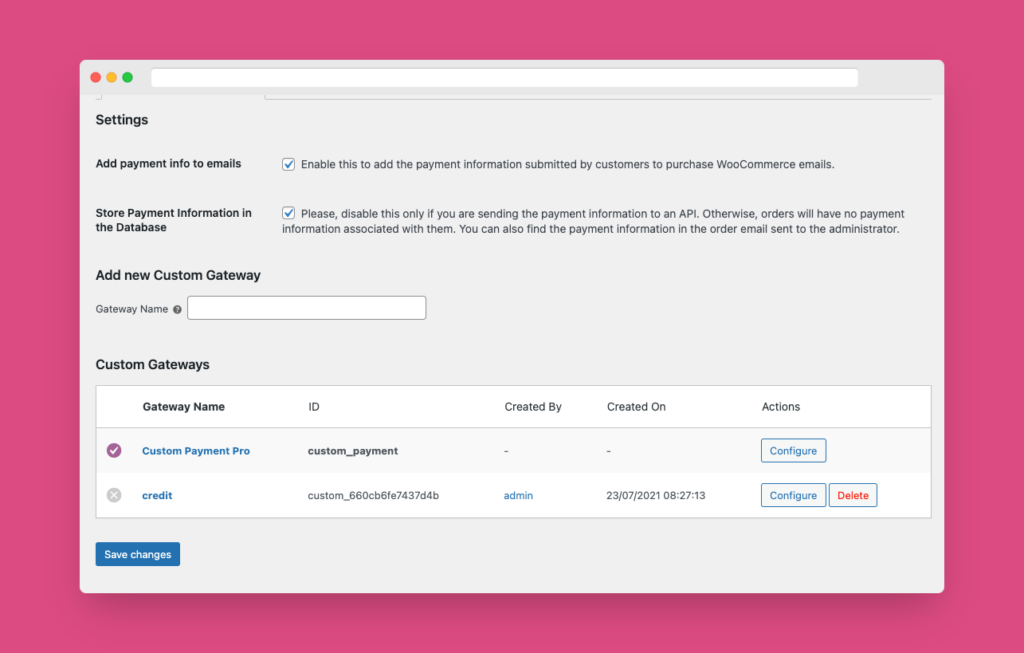Image resolution: width=1024 pixels, height=653 pixels.
Task: Click the Created By column header
Action: [x=533, y=407]
